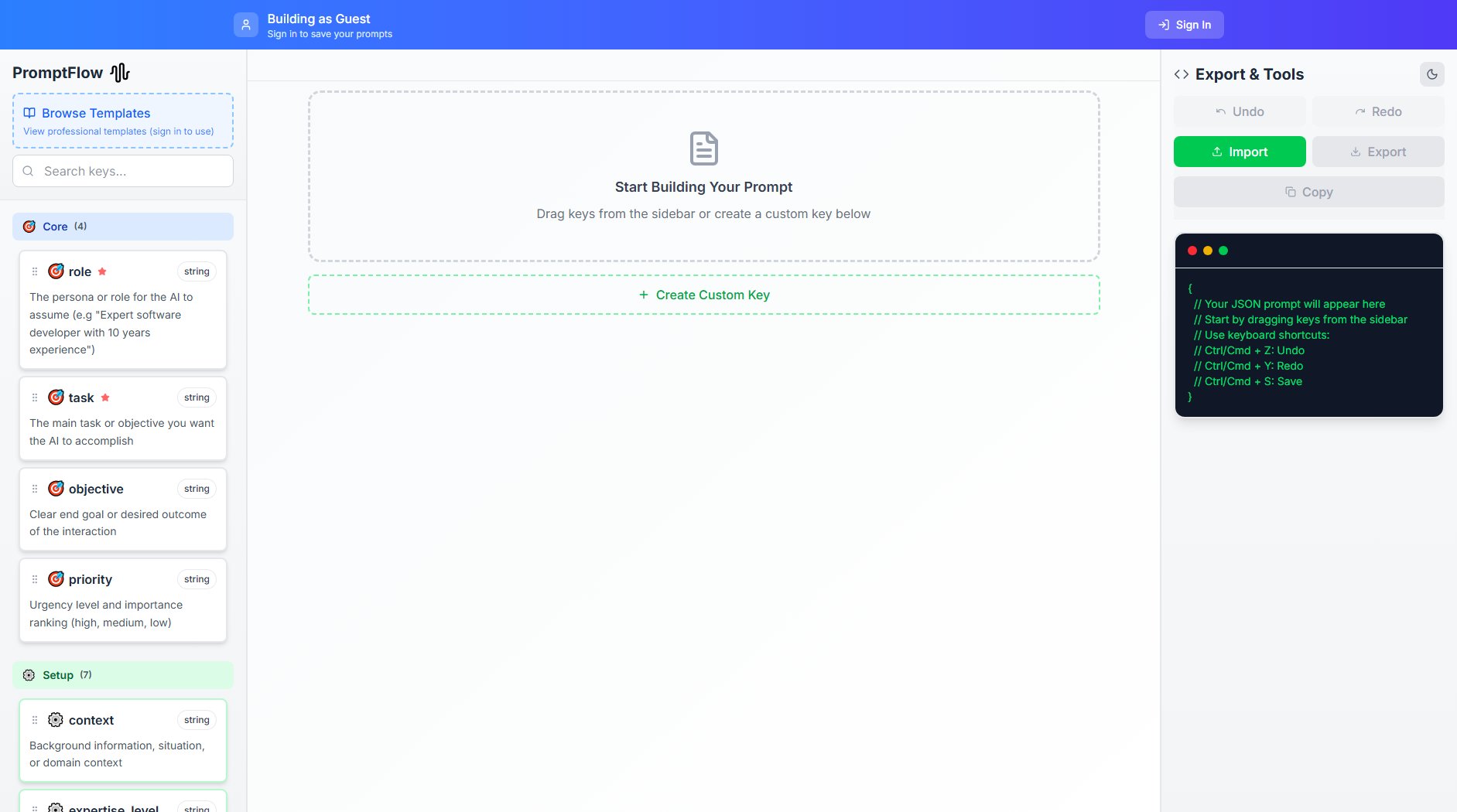Click the red star on the task card

105,397
